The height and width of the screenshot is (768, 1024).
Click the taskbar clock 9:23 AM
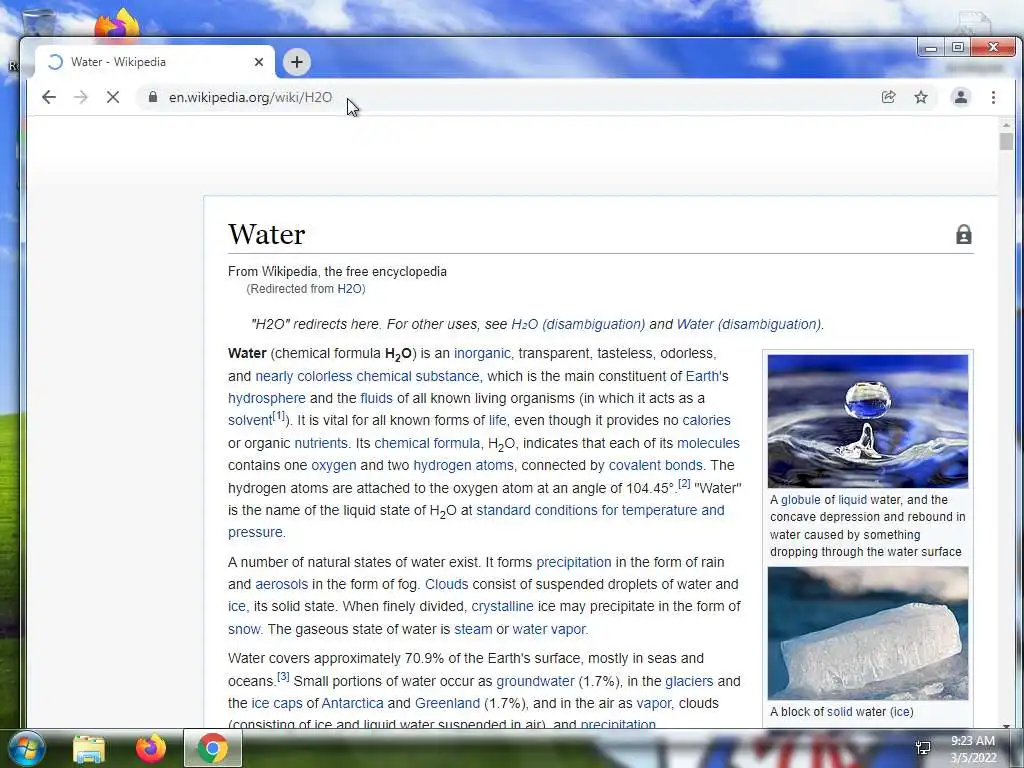[972, 741]
